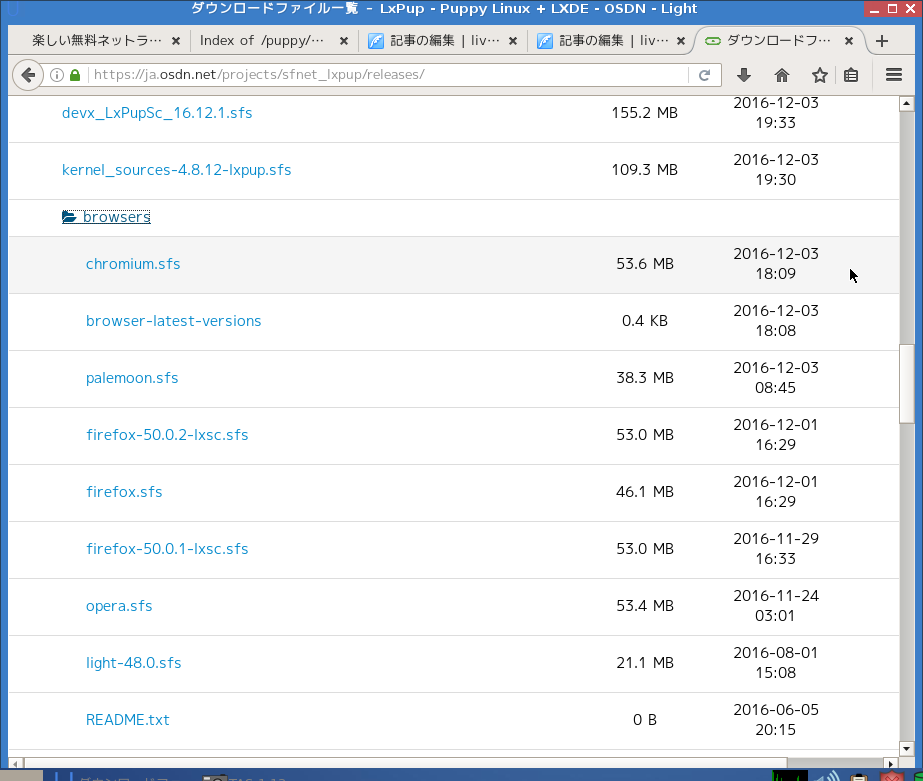Viewport: 923px width, 781px height.
Task: Click the vertical scrollbar thumb
Action: (907, 384)
